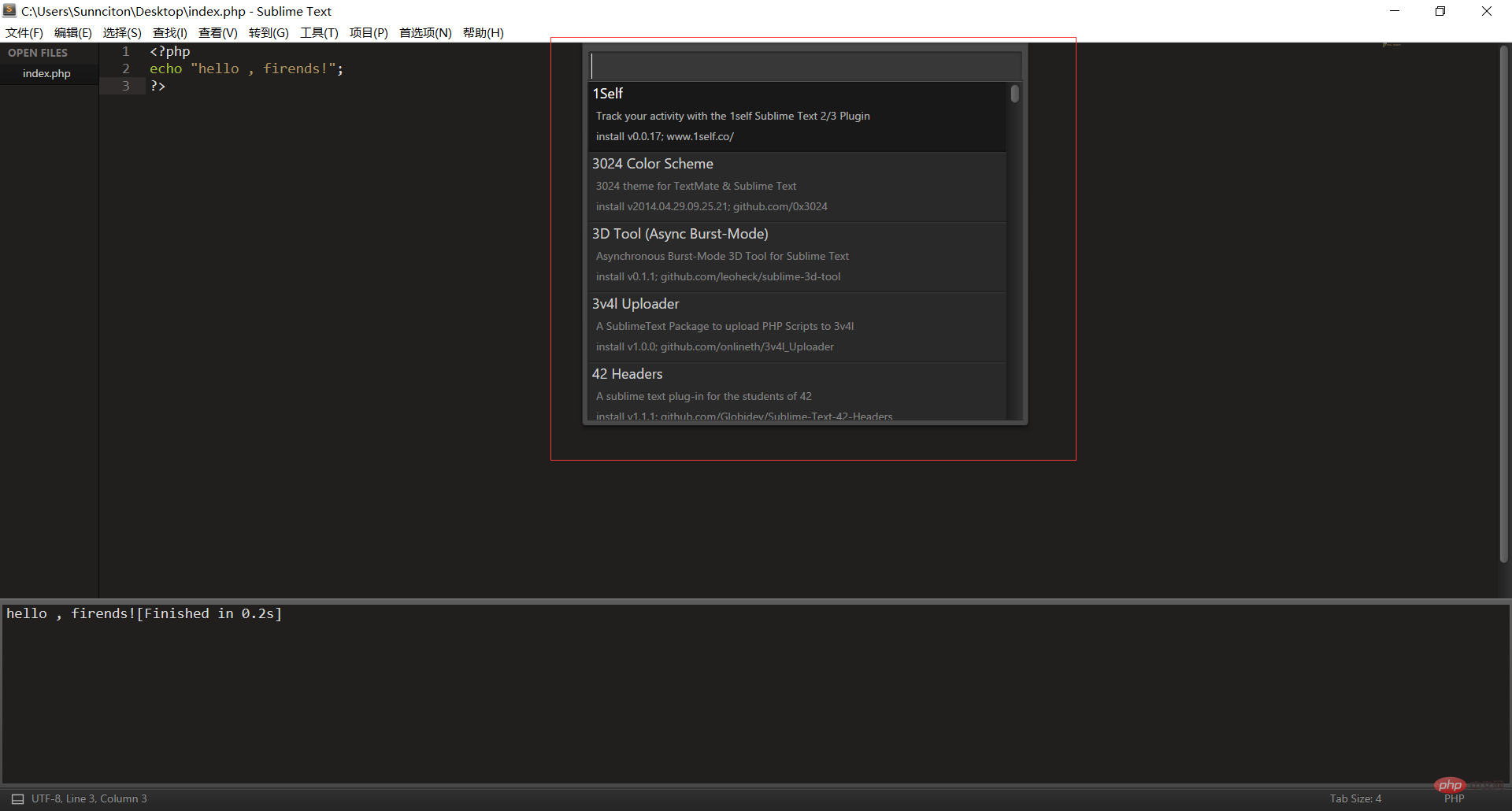This screenshot has width=1512, height=811.
Task: Open the 帮助(H) menu
Action: pyautogui.click(x=484, y=32)
